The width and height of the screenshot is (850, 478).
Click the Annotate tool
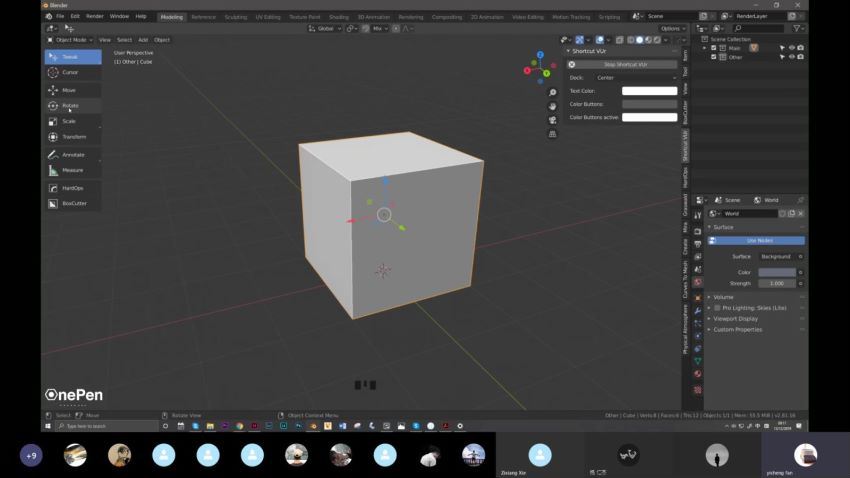pos(73,155)
